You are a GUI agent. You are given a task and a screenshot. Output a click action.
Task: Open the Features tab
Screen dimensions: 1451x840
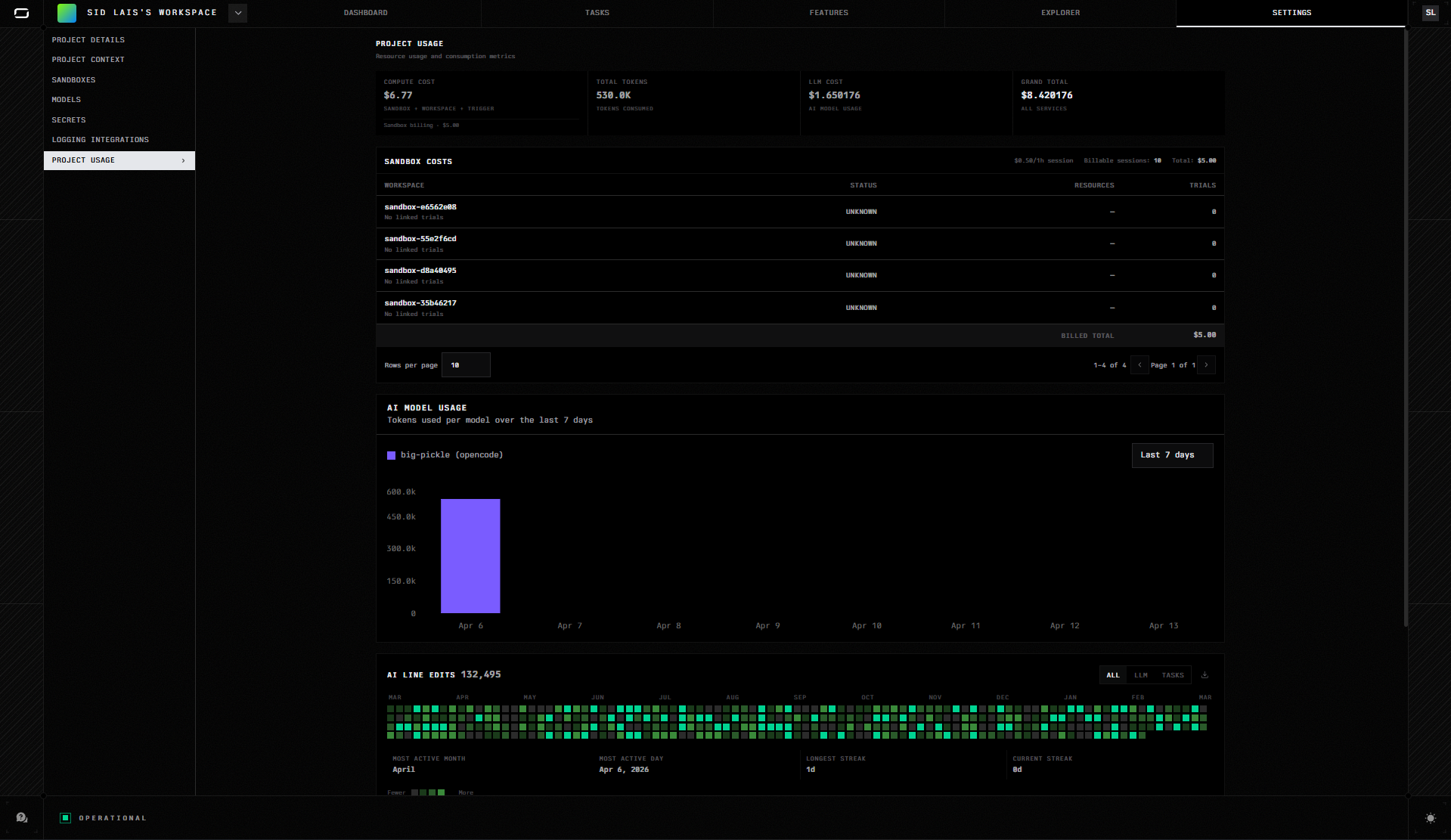[x=829, y=13]
